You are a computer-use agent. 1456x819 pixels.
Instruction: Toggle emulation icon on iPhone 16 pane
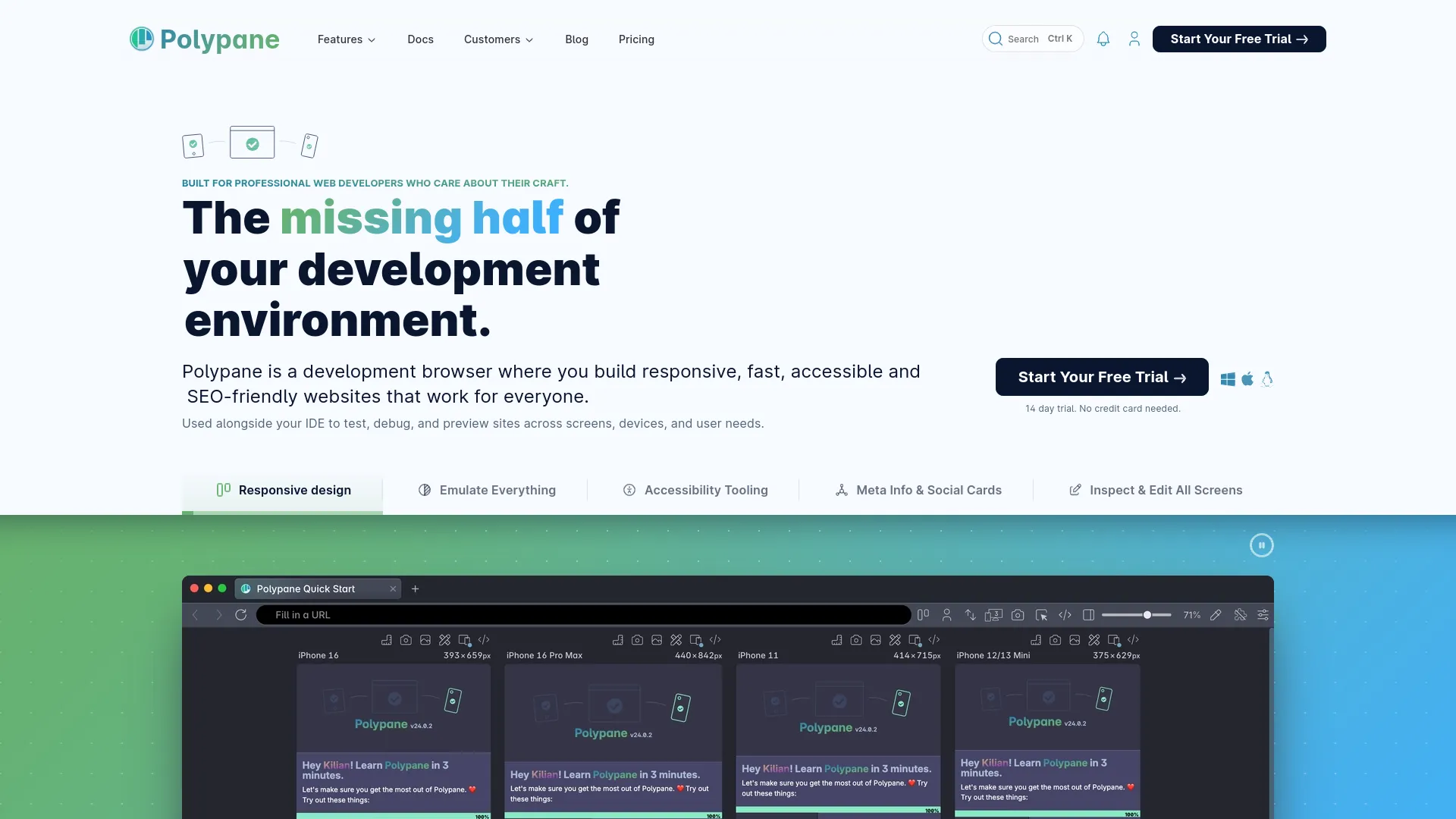[465, 640]
